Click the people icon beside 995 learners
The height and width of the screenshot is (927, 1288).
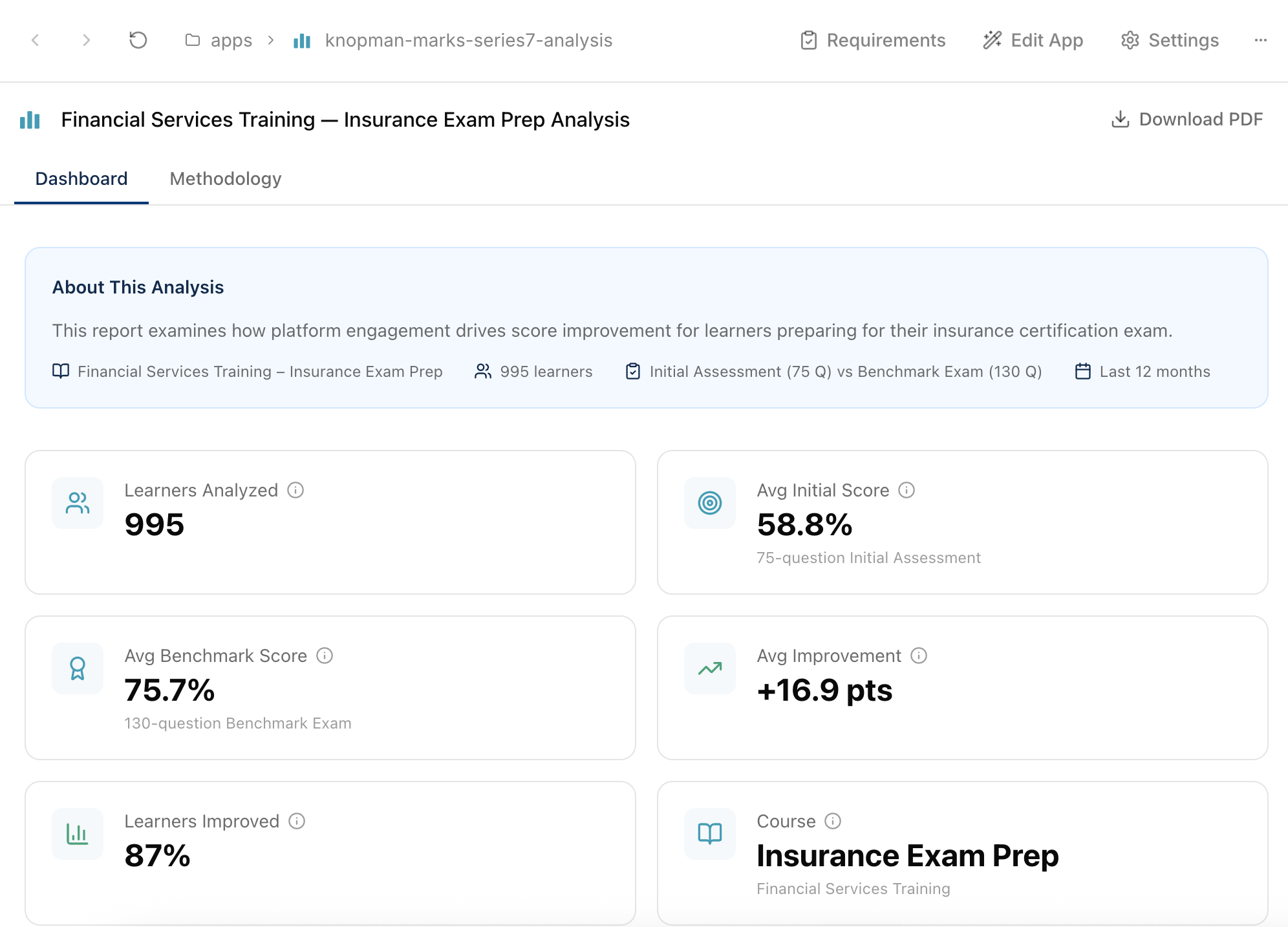(x=483, y=371)
